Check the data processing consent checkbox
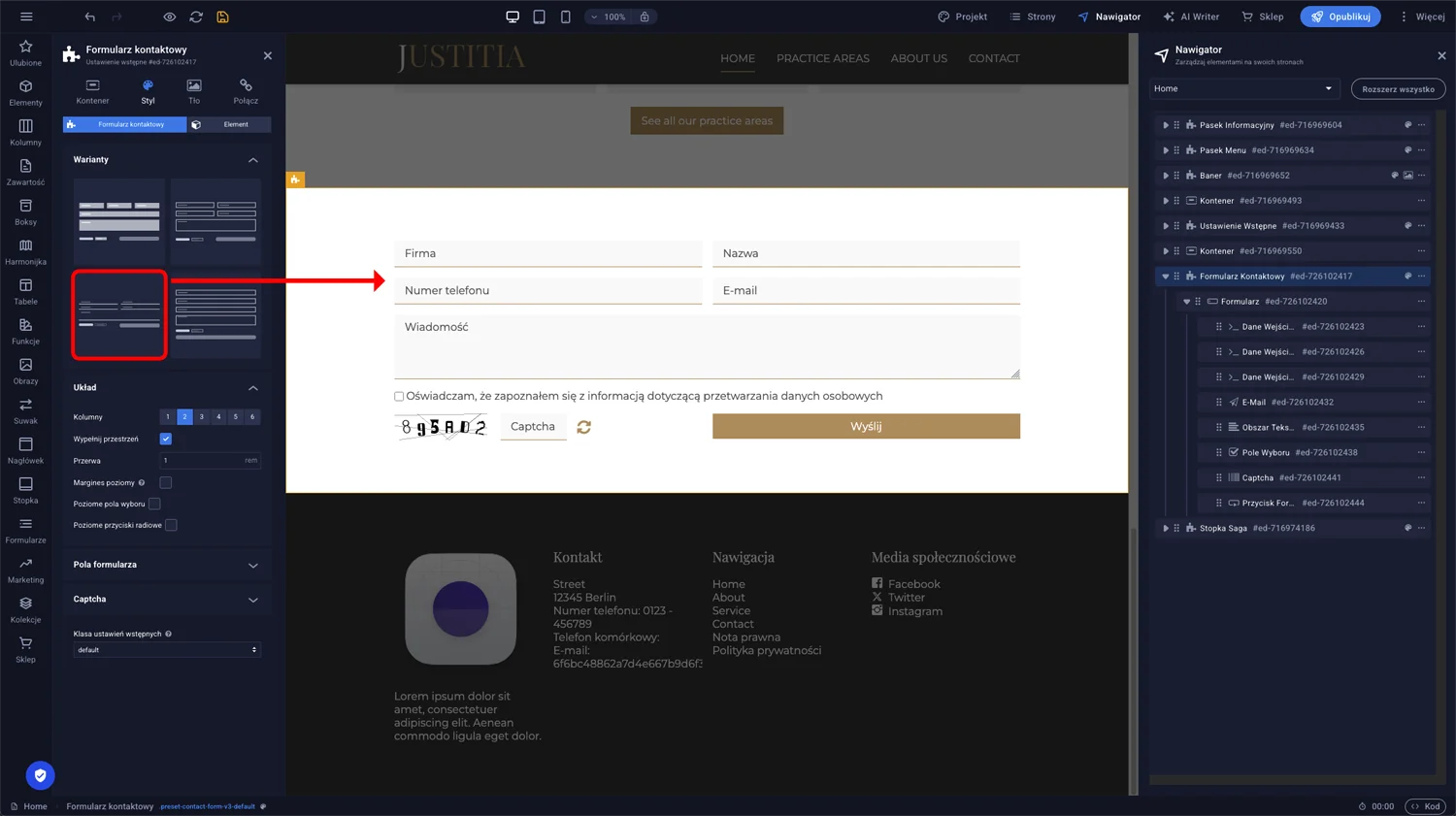The width and height of the screenshot is (1456, 816). [399, 396]
